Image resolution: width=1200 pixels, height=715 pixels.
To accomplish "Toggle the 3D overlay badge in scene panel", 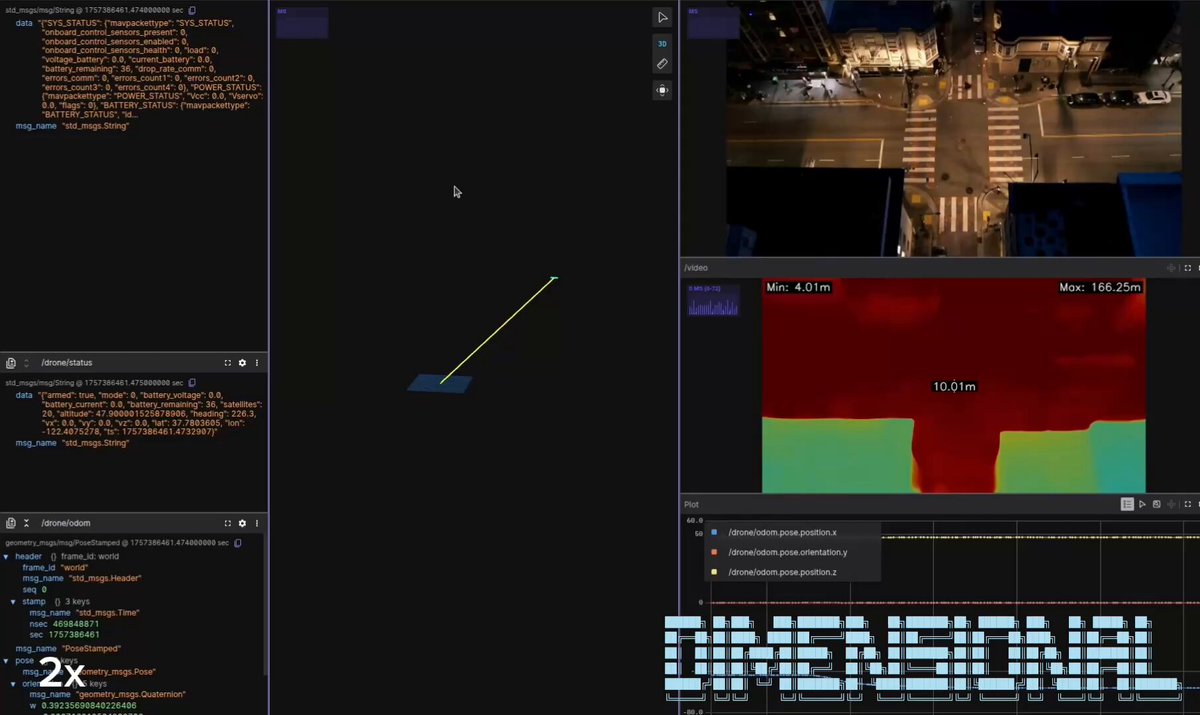I will pyautogui.click(x=661, y=43).
